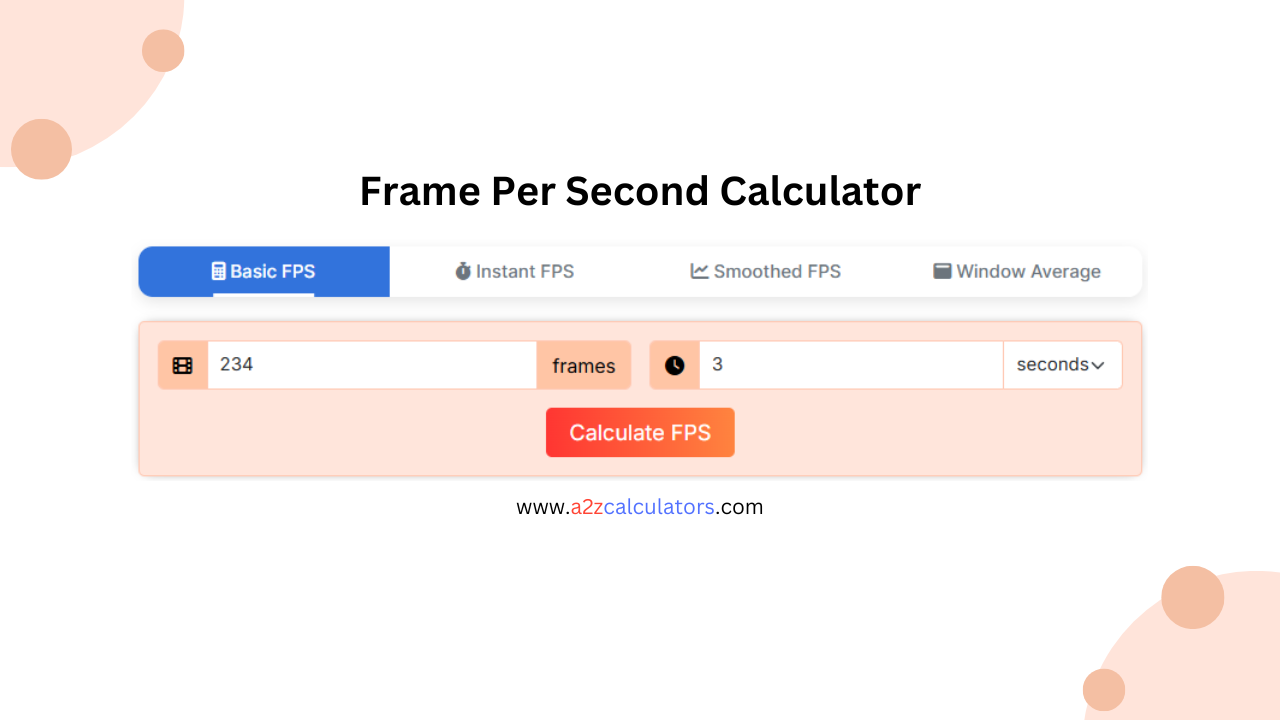Click the frames unit label badge
1280x720 pixels.
coord(584,364)
